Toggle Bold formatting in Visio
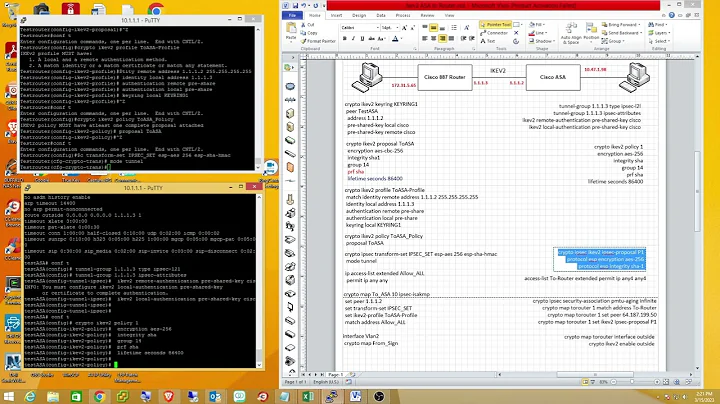 click(x=344, y=39)
